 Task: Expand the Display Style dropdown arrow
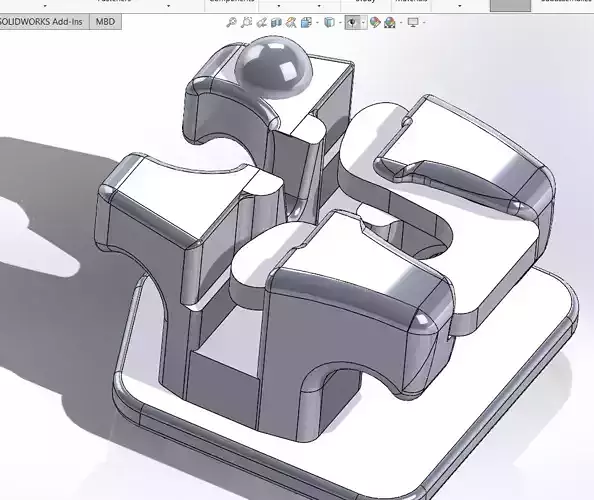340,23
